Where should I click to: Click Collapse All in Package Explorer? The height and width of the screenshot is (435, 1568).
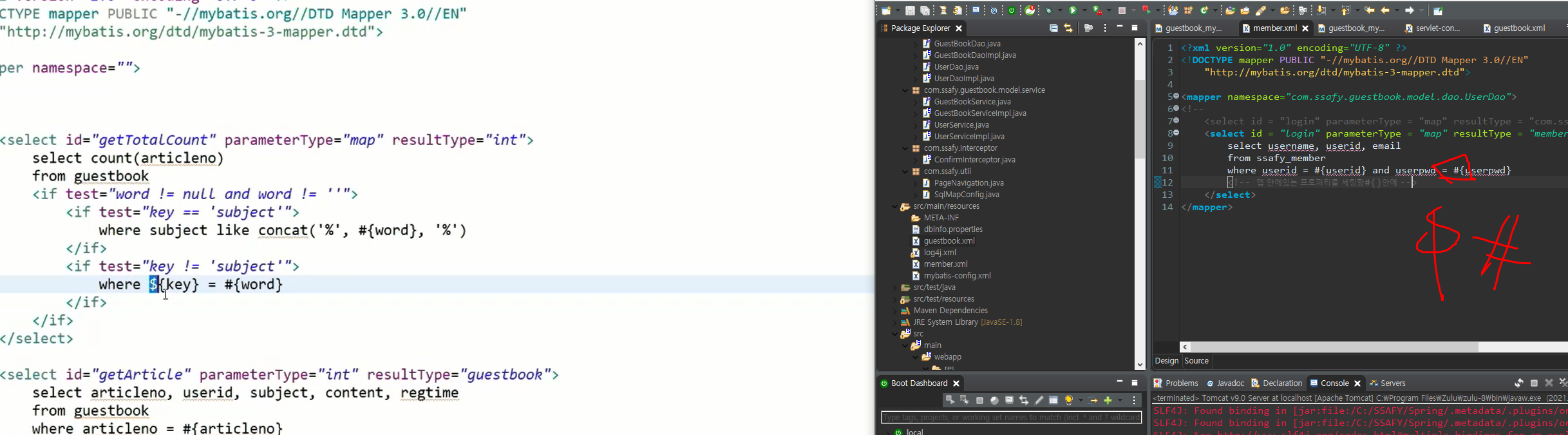(x=1053, y=28)
